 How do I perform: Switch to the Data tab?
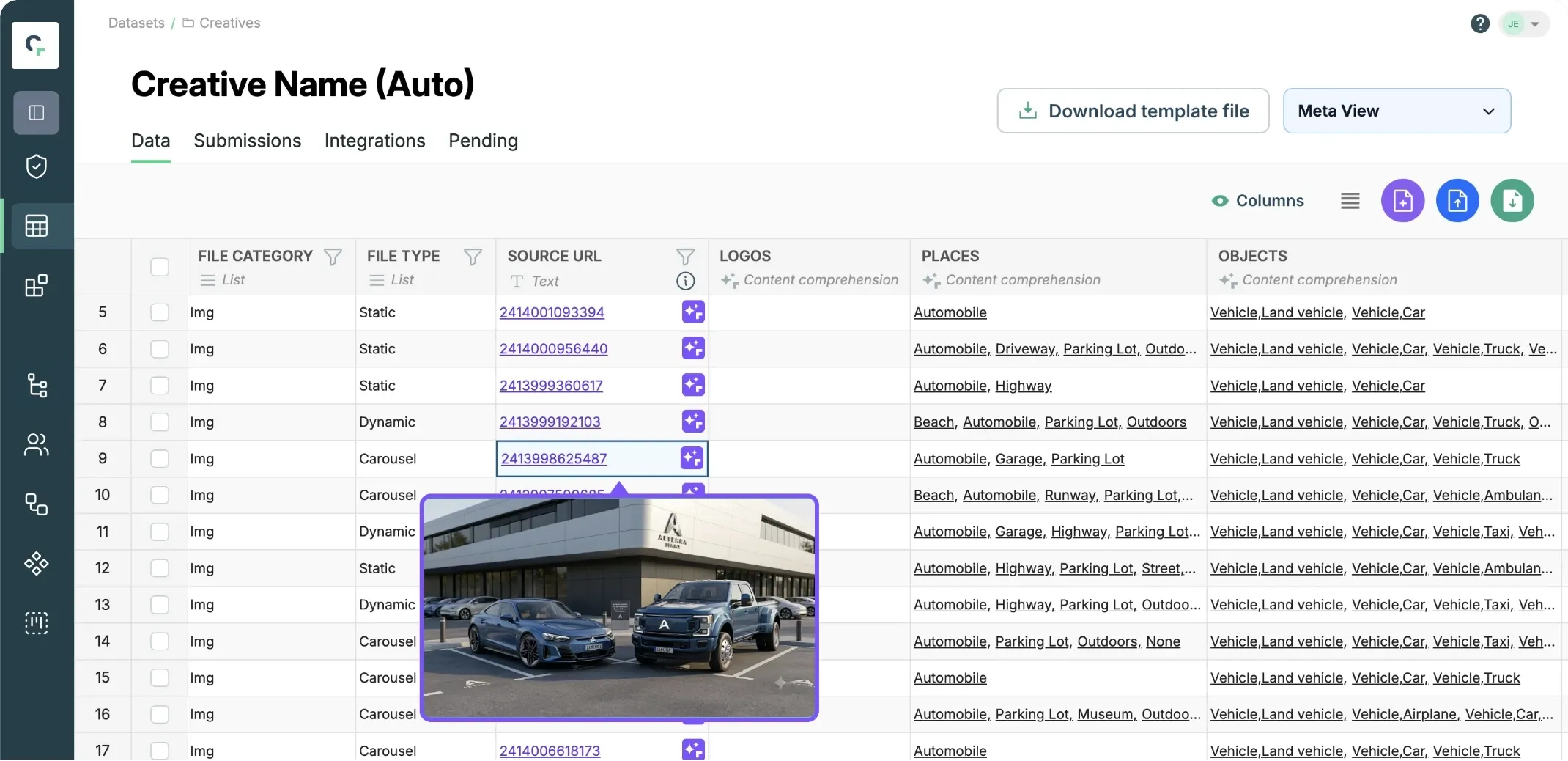151,141
